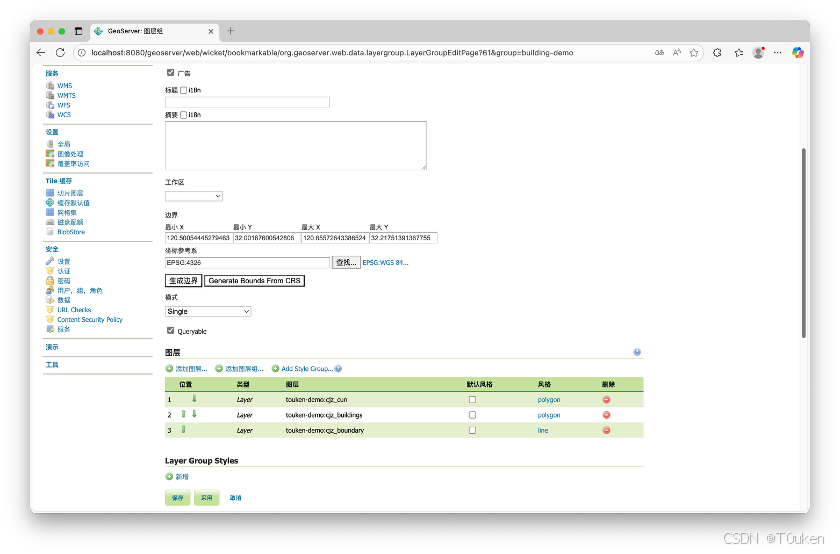Screen dimensions: 840x554
Task: Delete the touken-demo:cjz_buildings layer row
Action: (606, 415)
